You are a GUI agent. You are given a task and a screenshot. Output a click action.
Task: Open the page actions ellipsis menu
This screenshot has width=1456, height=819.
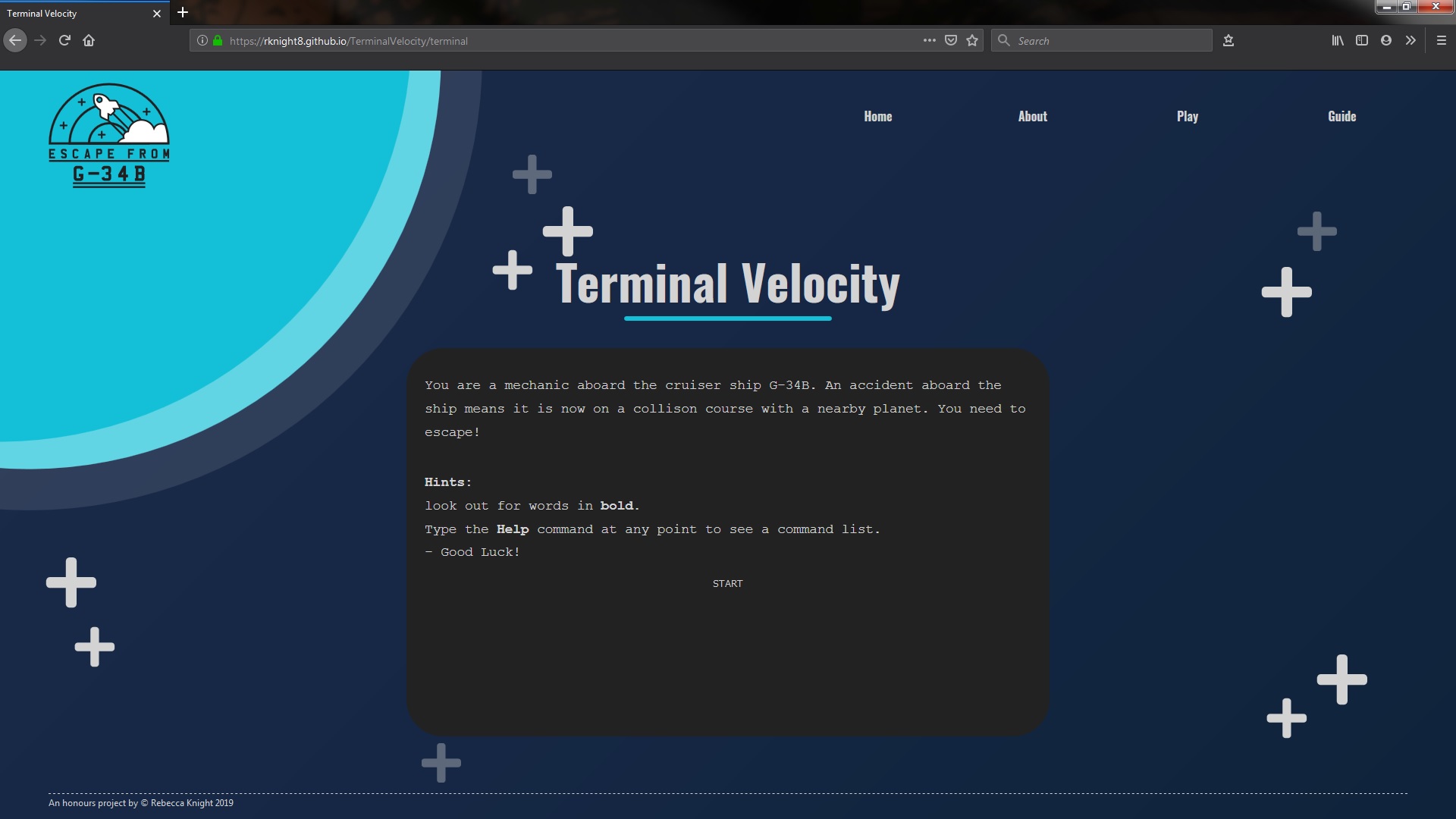[x=929, y=40]
